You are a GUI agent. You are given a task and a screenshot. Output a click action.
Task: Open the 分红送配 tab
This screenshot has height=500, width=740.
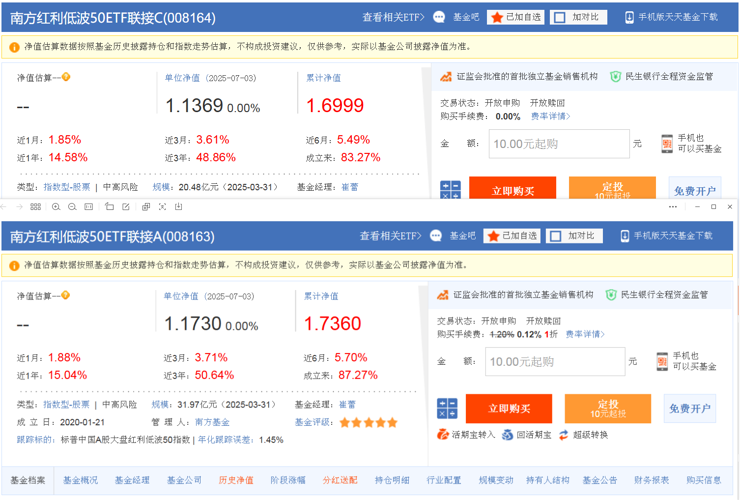pyautogui.click(x=340, y=480)
